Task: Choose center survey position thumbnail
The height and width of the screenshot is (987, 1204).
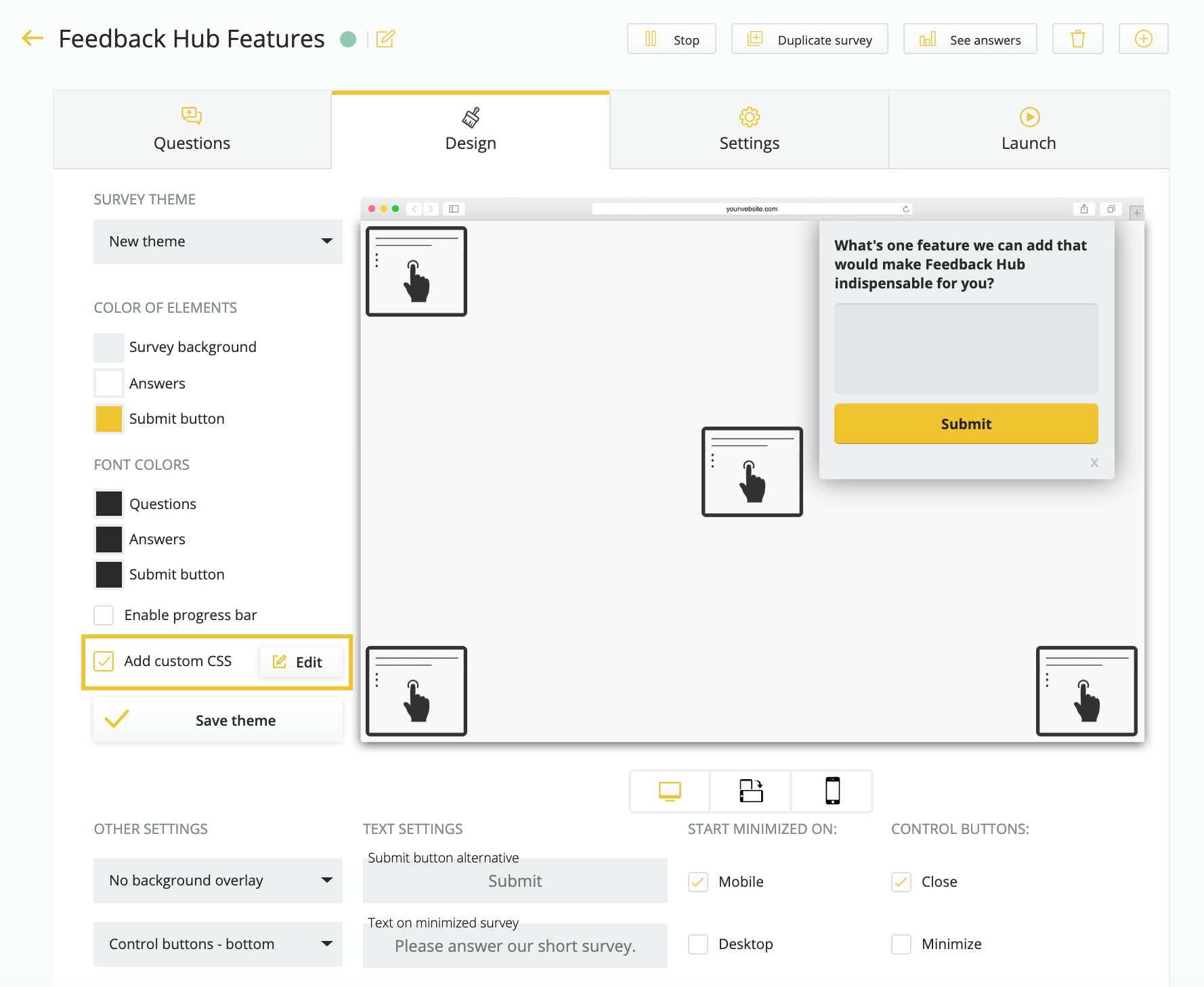Action: tap(752, 472)
